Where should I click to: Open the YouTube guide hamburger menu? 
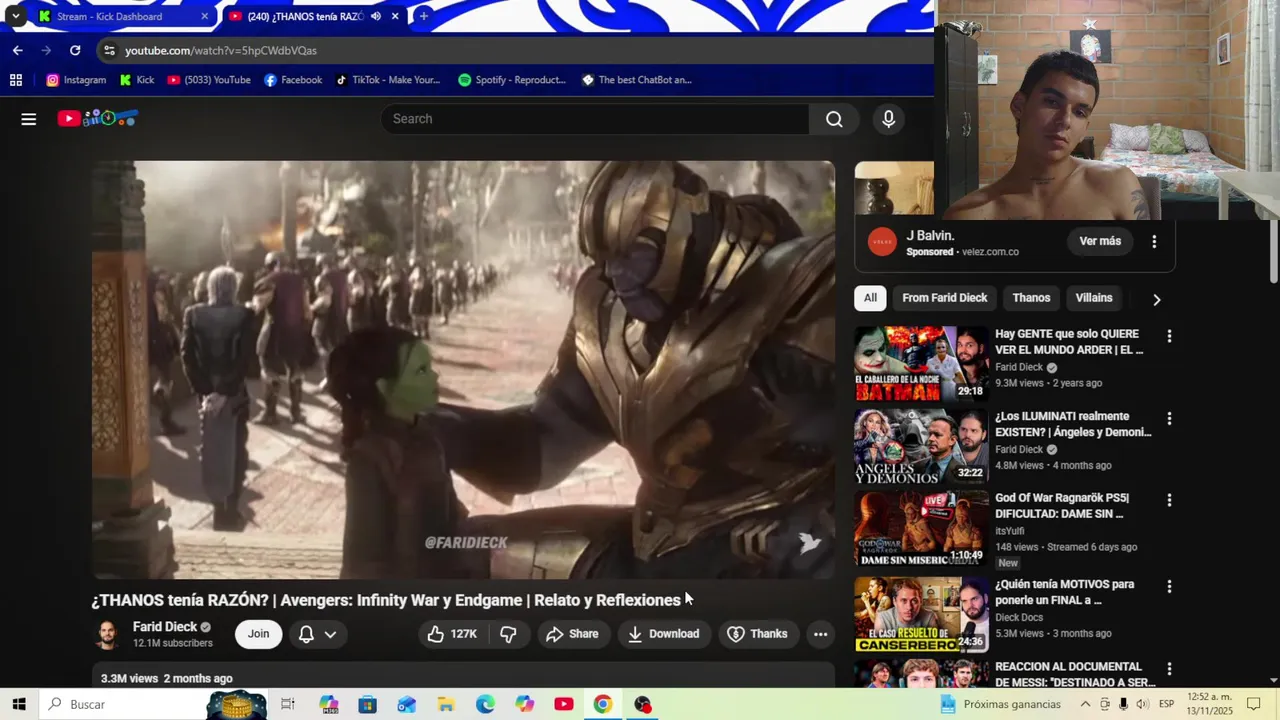pos(29,119)
